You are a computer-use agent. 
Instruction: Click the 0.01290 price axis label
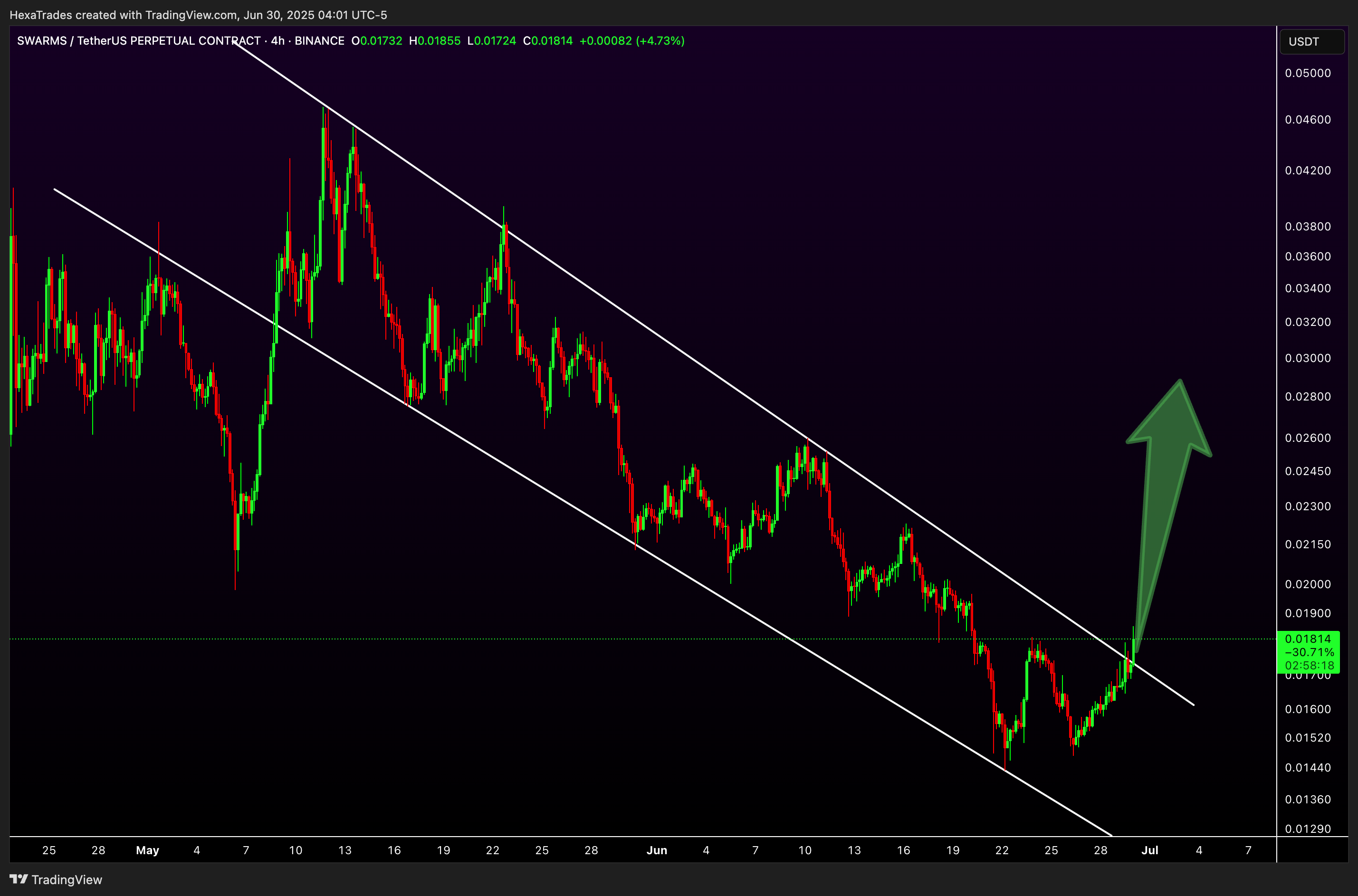(x=1308, y=829)
